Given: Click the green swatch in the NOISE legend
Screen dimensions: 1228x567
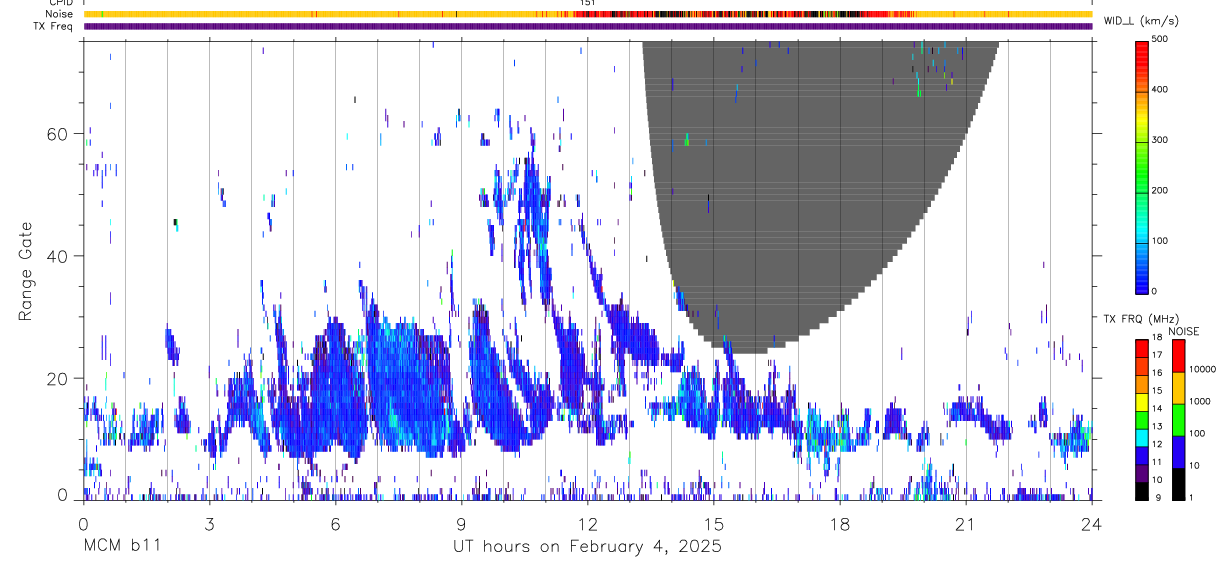Looking at the screenshot, I should [1178, 420].
